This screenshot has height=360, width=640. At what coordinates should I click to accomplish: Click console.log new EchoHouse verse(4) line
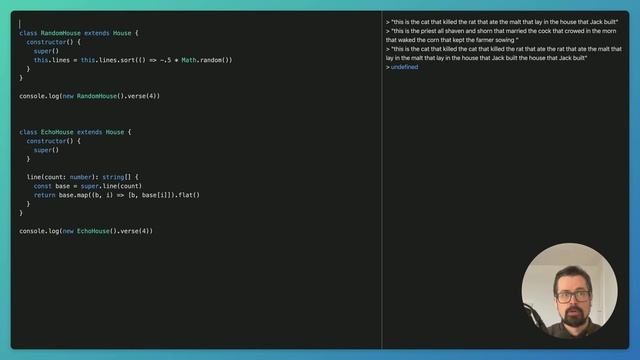click(x=86, y=231)
